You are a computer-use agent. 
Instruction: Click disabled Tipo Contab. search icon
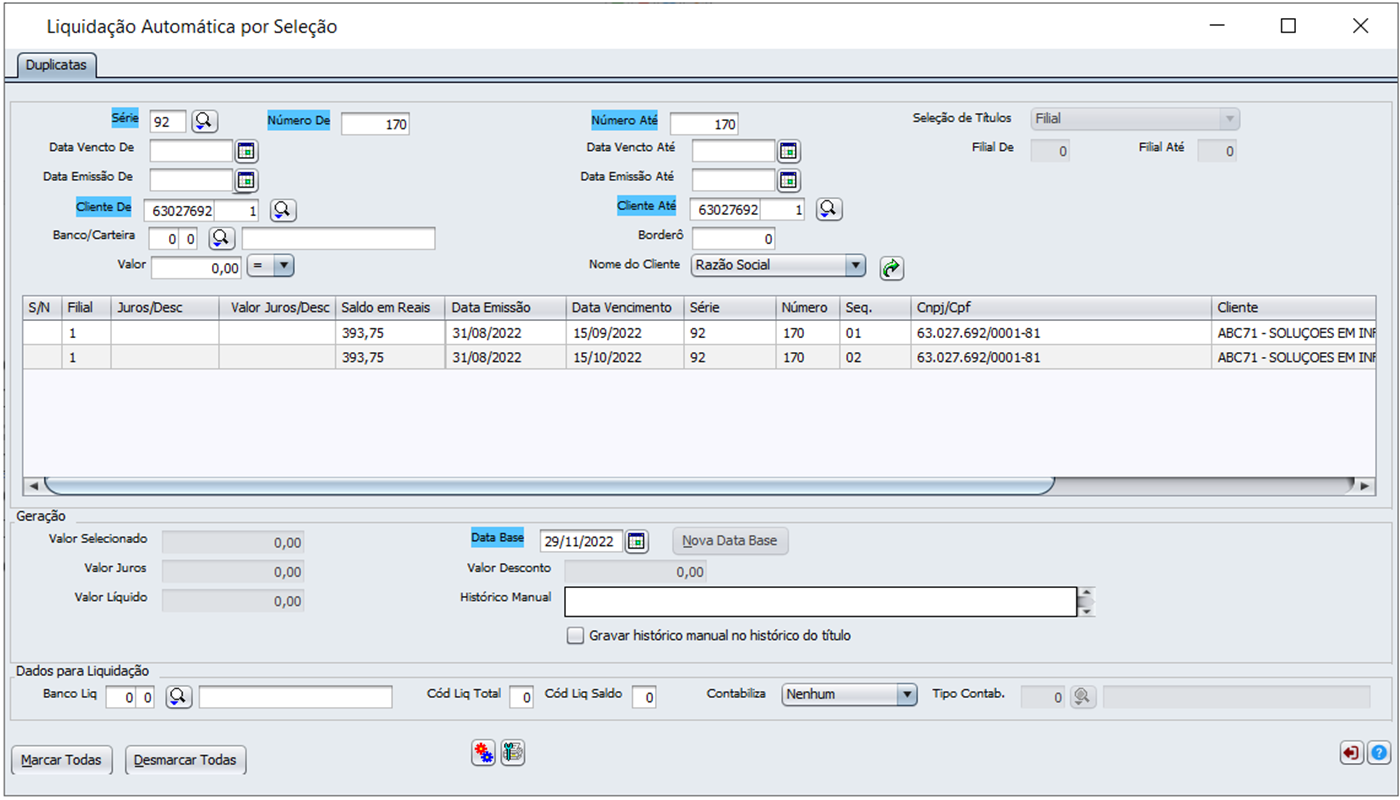1081,697
